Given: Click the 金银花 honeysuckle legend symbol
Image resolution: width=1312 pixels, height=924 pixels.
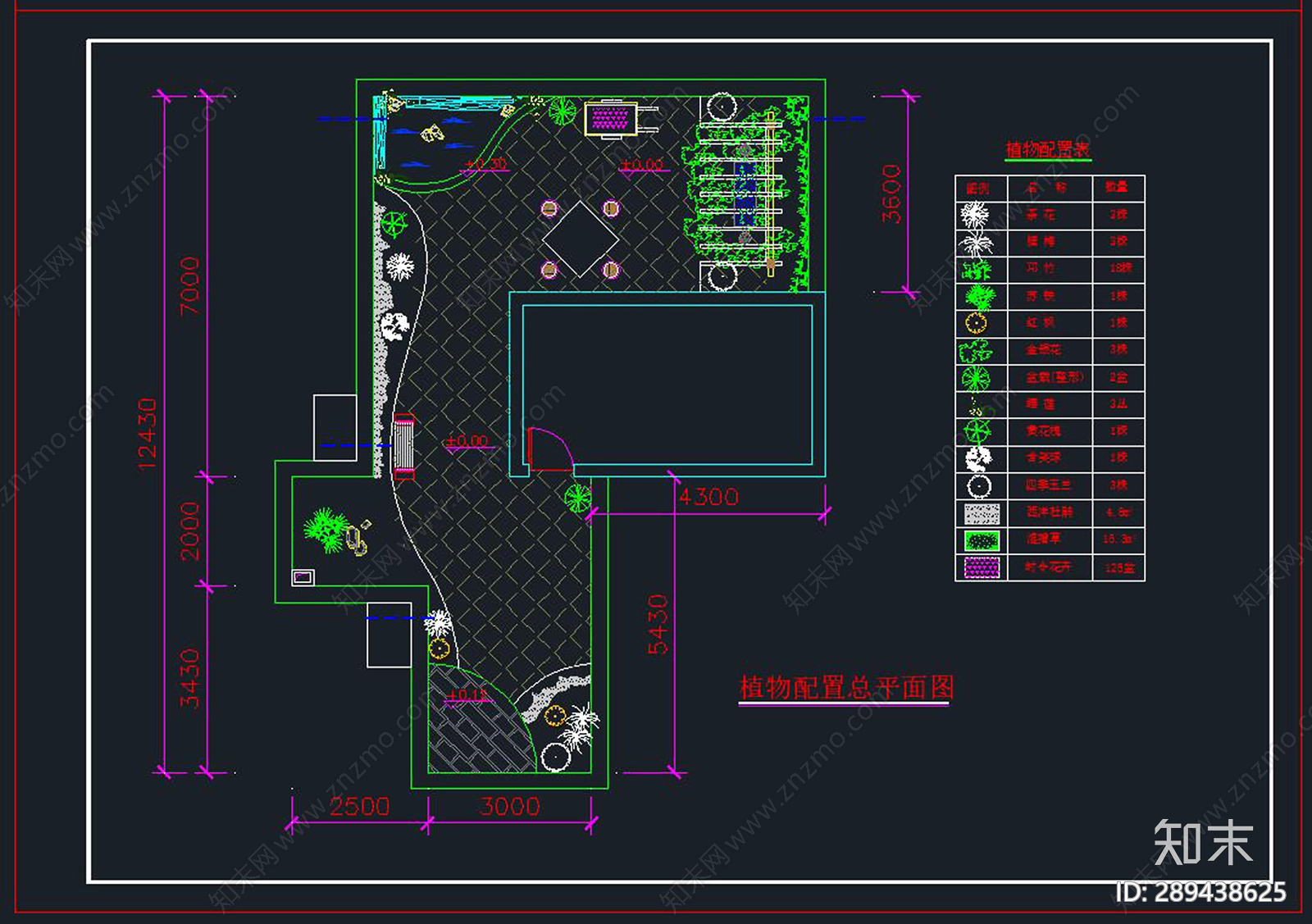Looking at the screenshot, I should [x=975, y=350].
